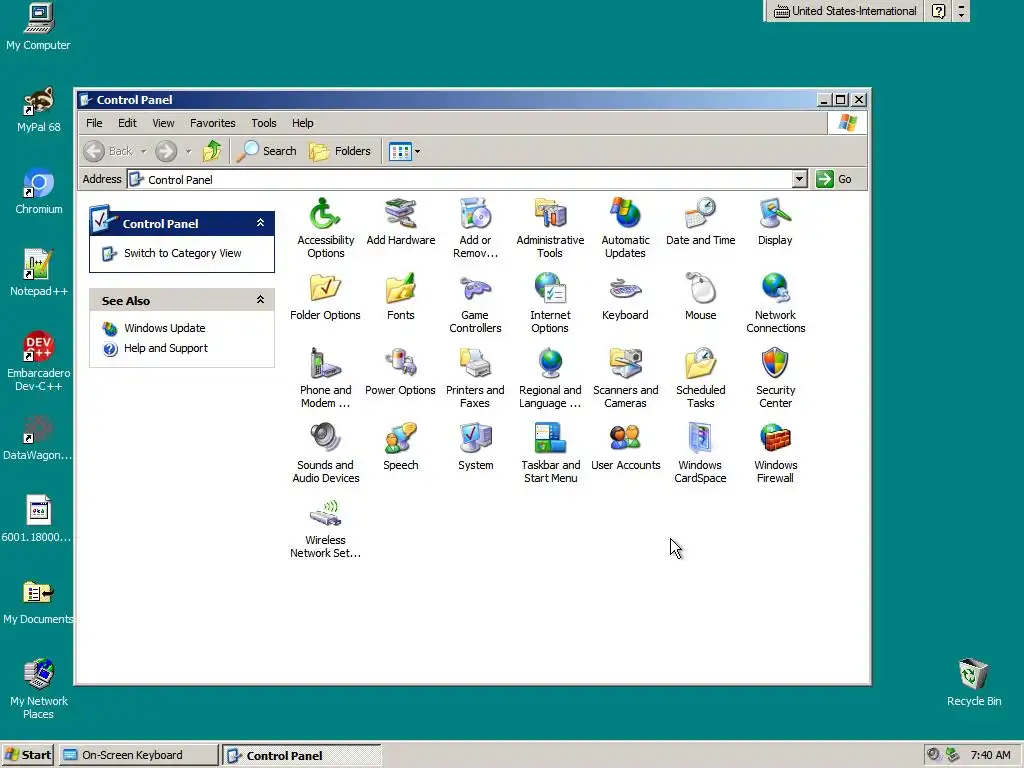Screen dimensions: 1024x768
Task: Select the Speech applet icon
Action: pyautogui.click(x=400, y=447)
